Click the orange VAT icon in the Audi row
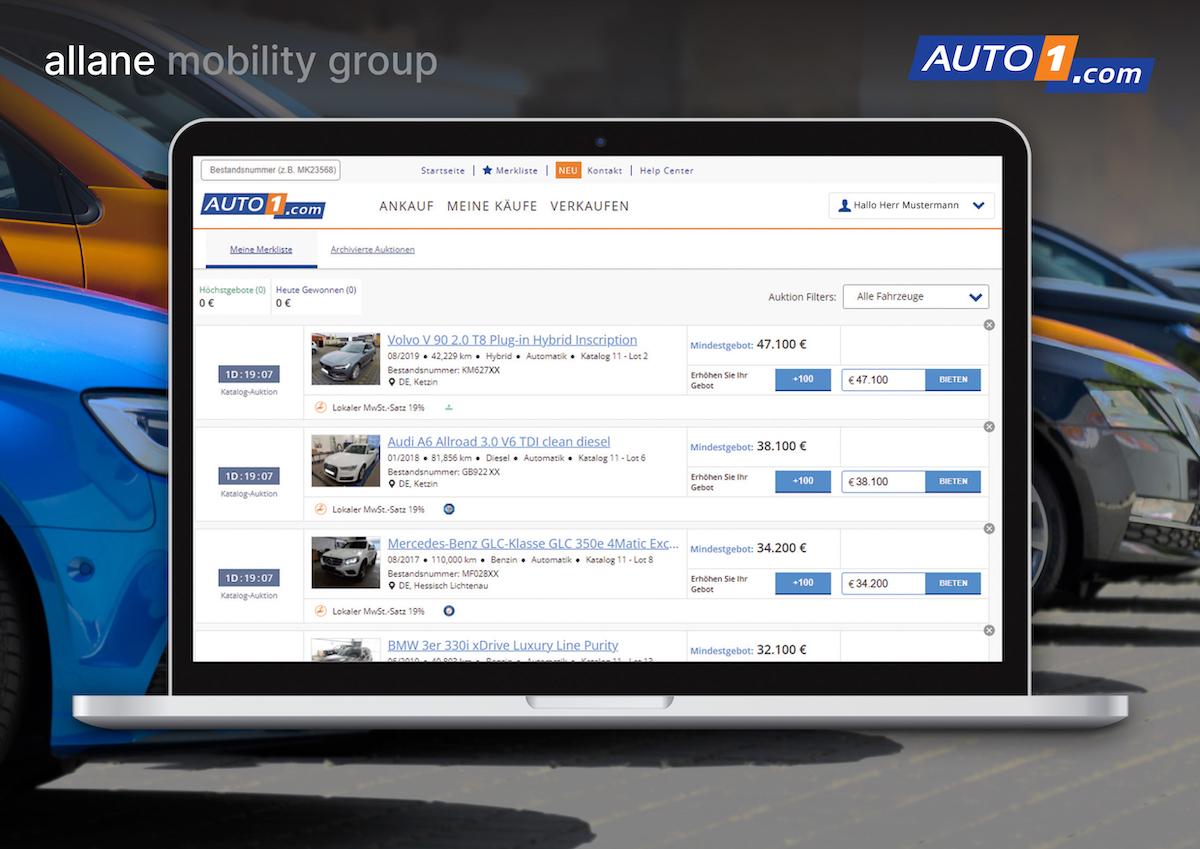1200x849 pixels. coord(320,509)
